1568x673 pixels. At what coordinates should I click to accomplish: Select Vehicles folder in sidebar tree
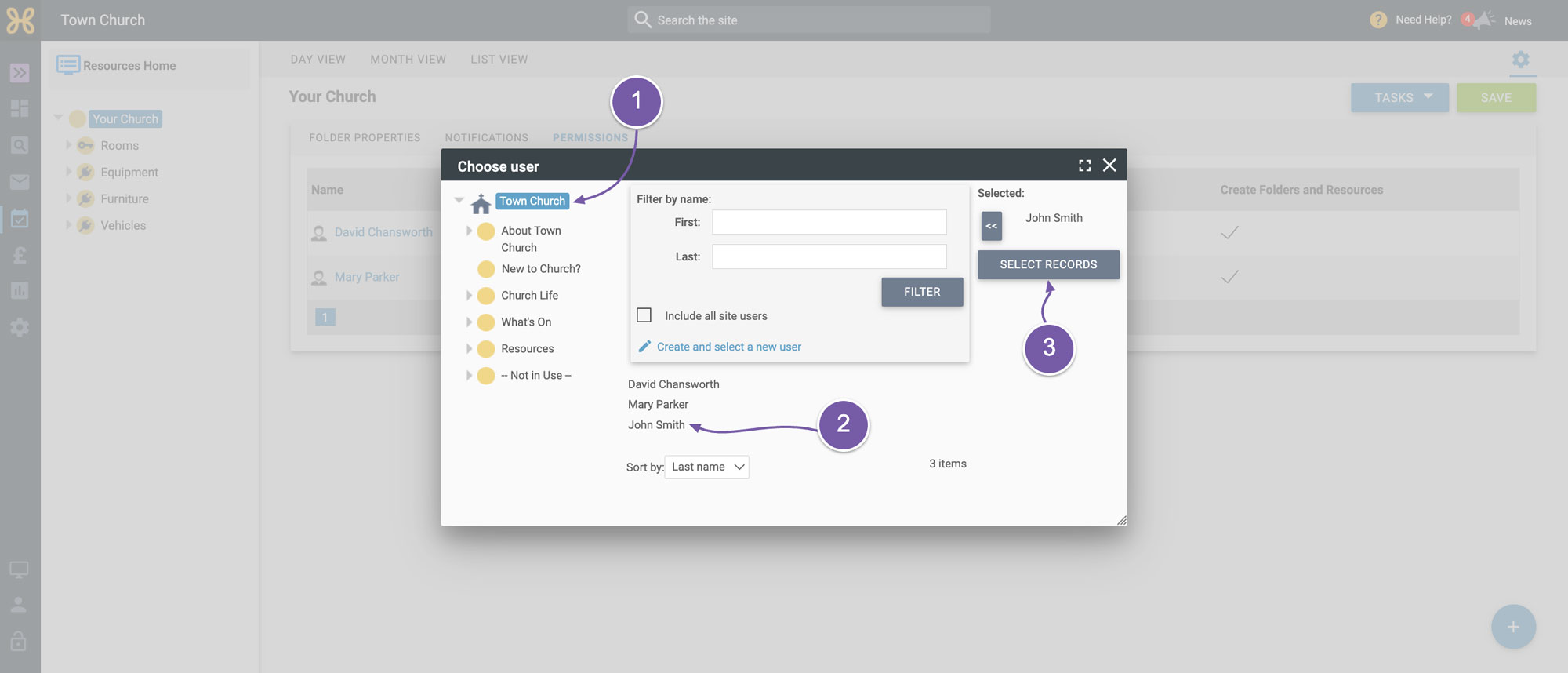(x=123, y=225)
